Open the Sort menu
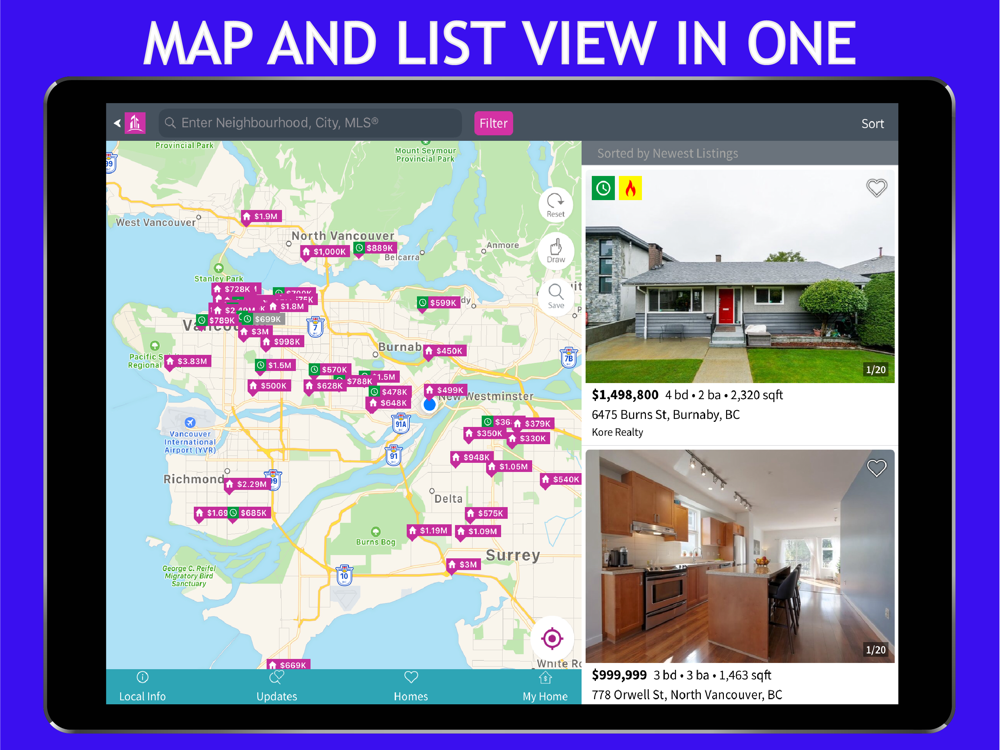This screenshot has width=1000, height=750. click(872, 124)
